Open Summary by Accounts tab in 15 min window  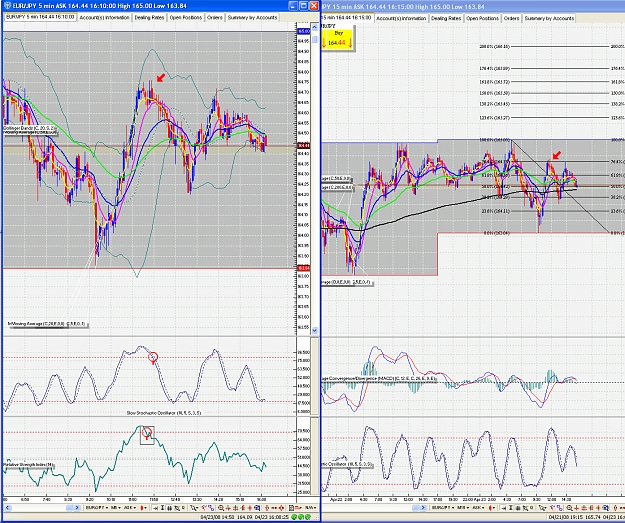pos(549,18)
